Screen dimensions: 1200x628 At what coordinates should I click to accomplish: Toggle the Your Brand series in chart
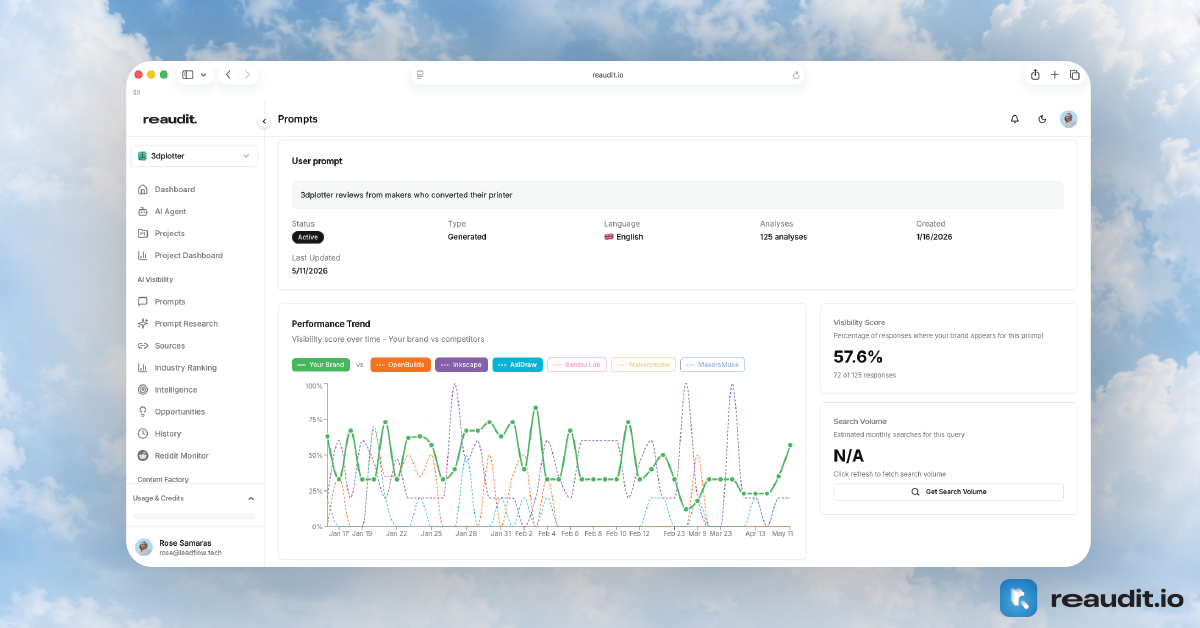pos(321,365)
